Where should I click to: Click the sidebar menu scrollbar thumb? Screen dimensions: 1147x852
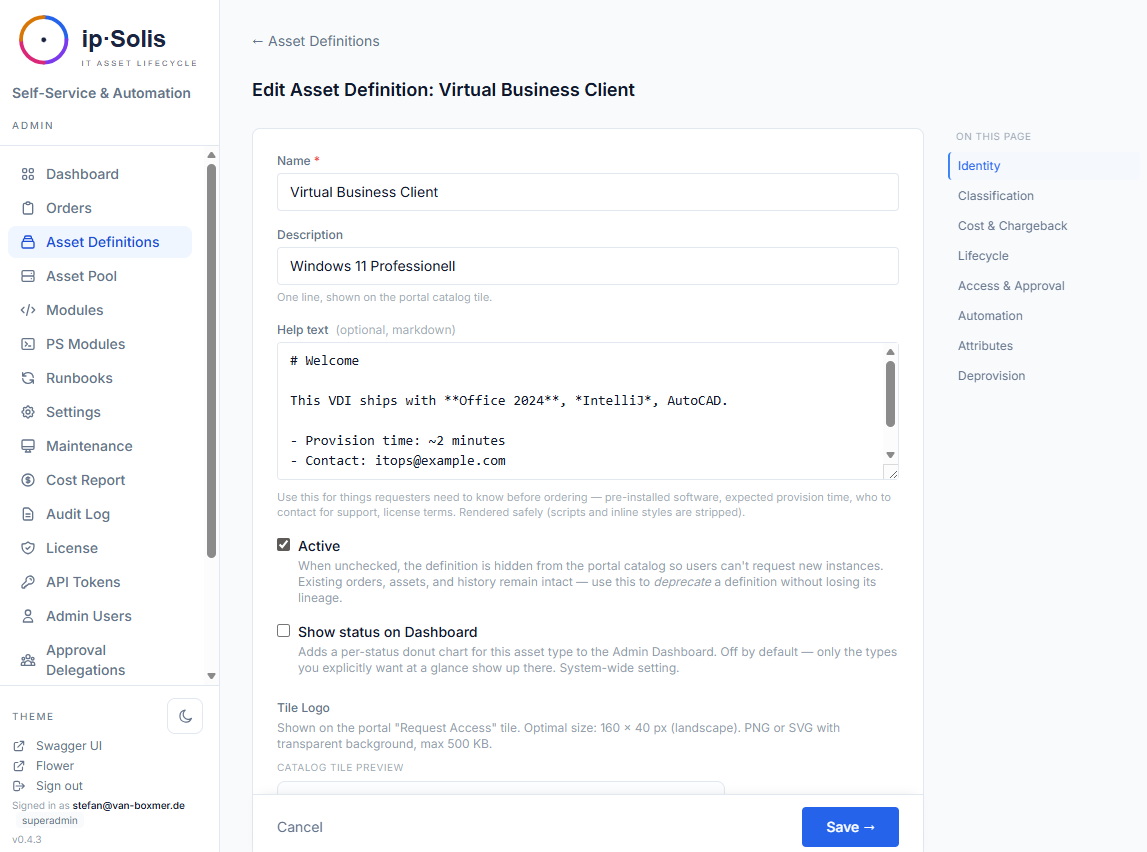click(211, 361)
